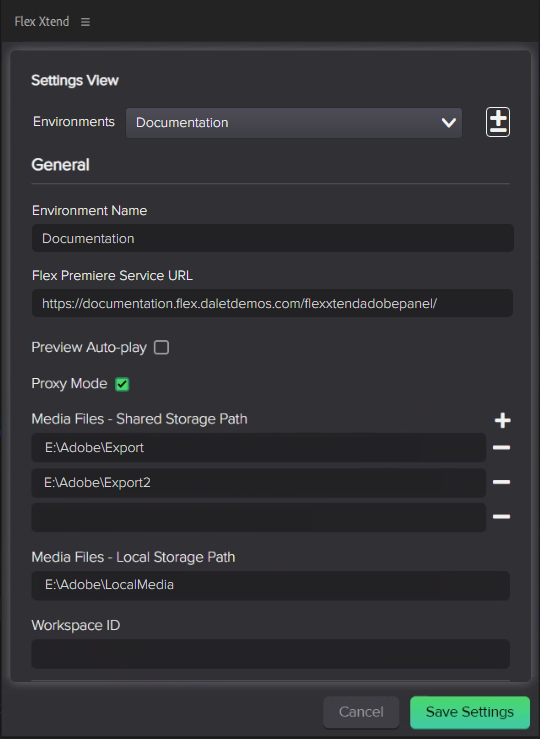Image resolution: width=540 pixels, height=739 pixels.
Task: Click the Media Files - Local Storage Path label
Action: pos(133,557)
